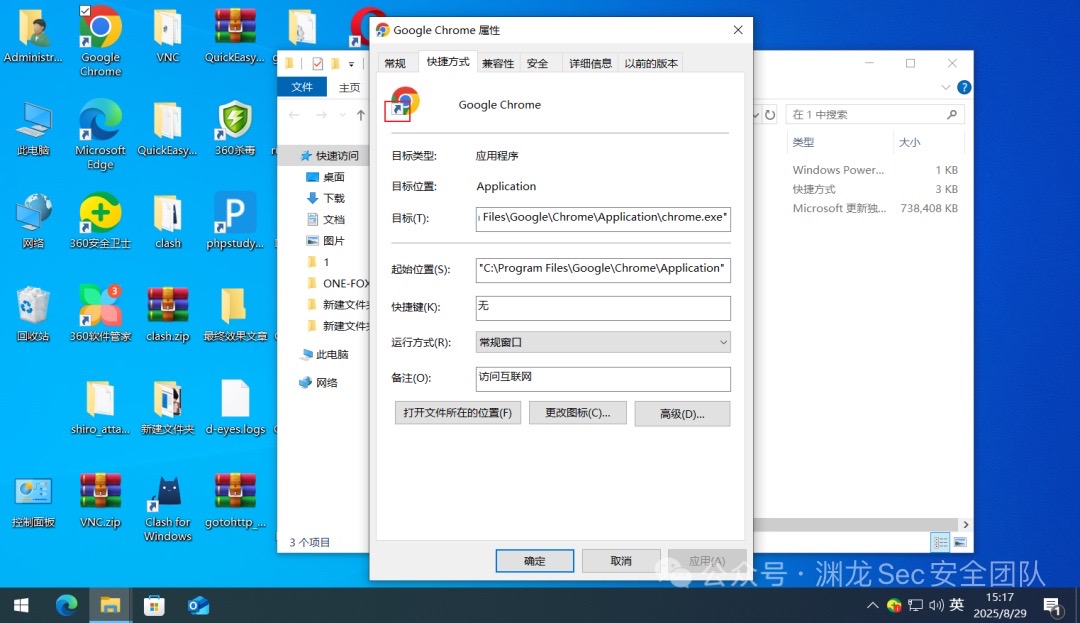Open the Administrator folder on the desktop
The image size is (1080, 623).
tap(33, 34)
